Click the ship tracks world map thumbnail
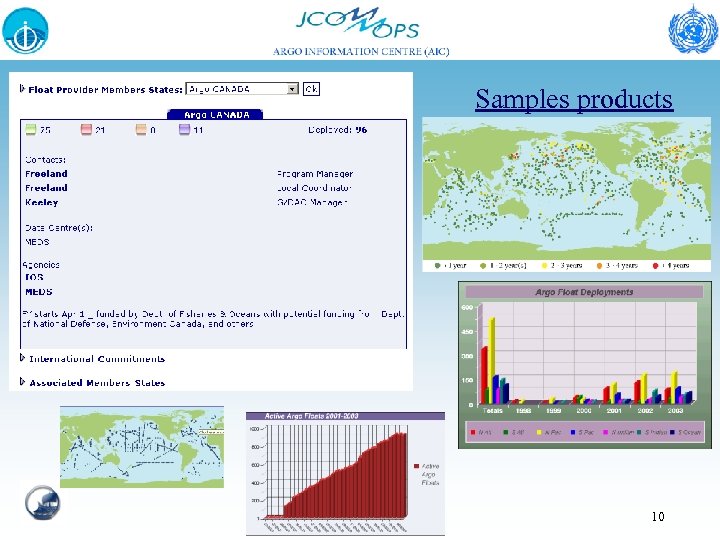This screenshot has height=540, width=720. tap(142, 447)
